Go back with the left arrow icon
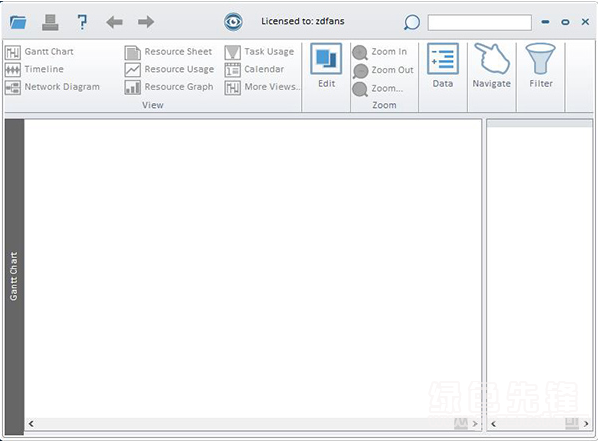This screenshot has height=441, width=598. coord(114,22)
